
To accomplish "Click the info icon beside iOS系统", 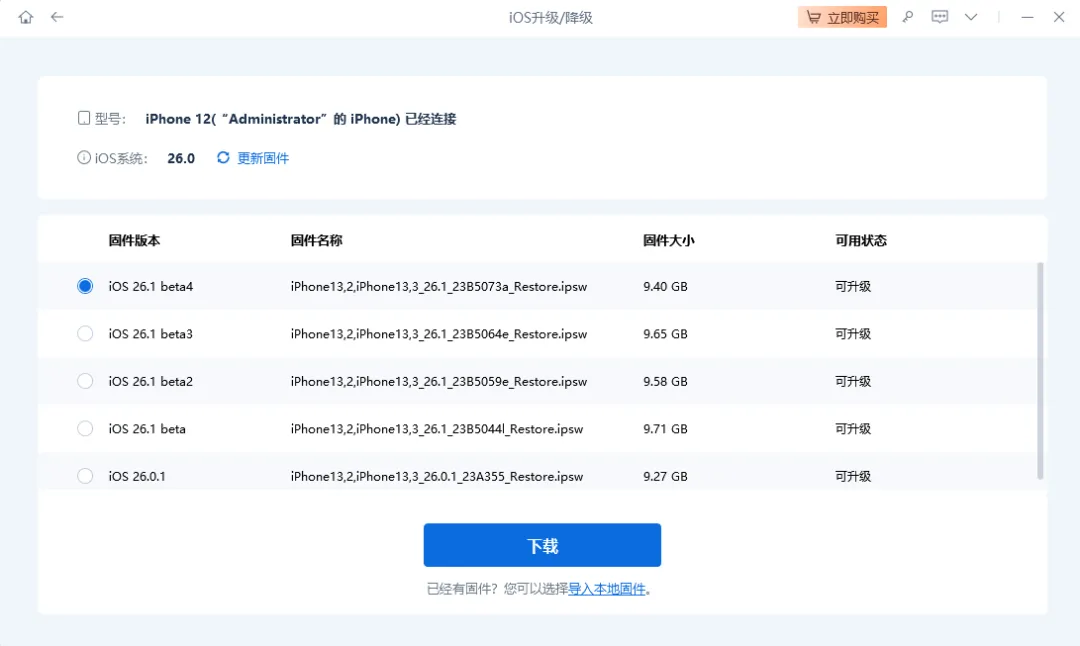I will [83, 158].
